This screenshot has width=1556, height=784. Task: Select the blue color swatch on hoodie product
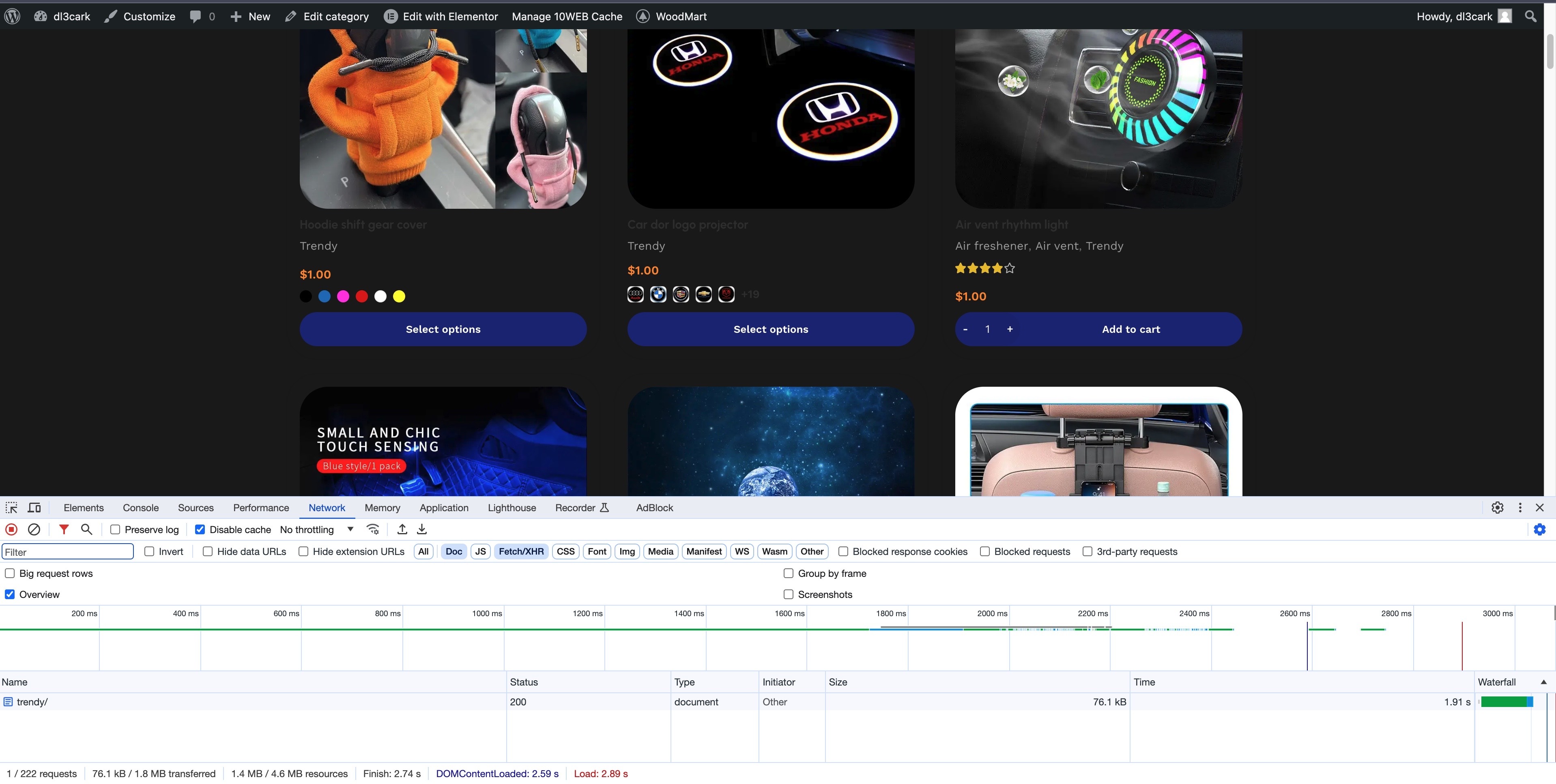[x=325, y=296]
